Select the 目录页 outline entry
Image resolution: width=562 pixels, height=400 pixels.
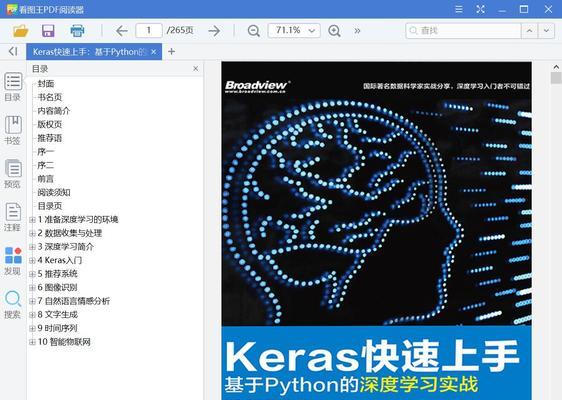(x=50, y=206)
